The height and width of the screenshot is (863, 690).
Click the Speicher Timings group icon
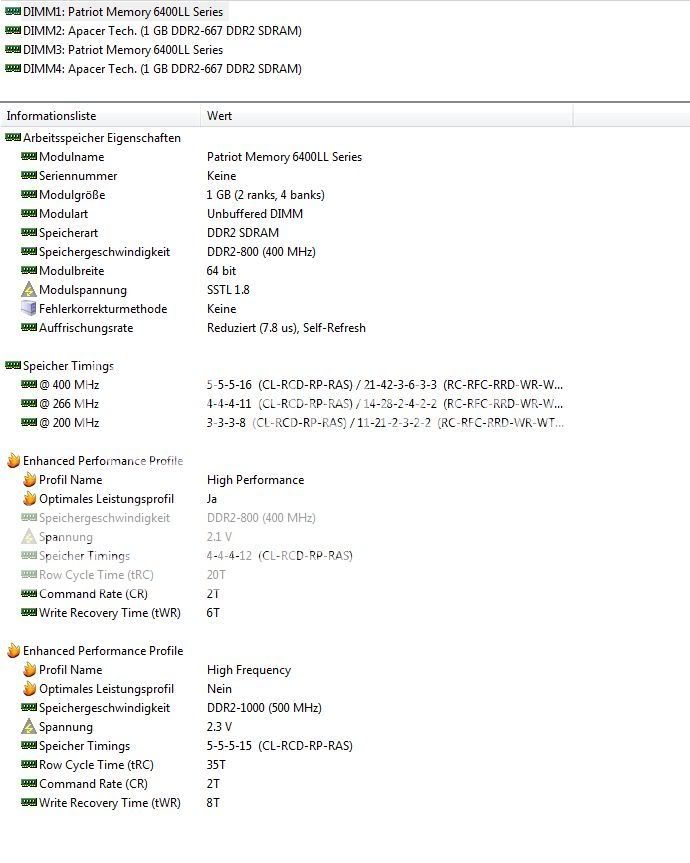pyautogui.click(x=13, y=365)
